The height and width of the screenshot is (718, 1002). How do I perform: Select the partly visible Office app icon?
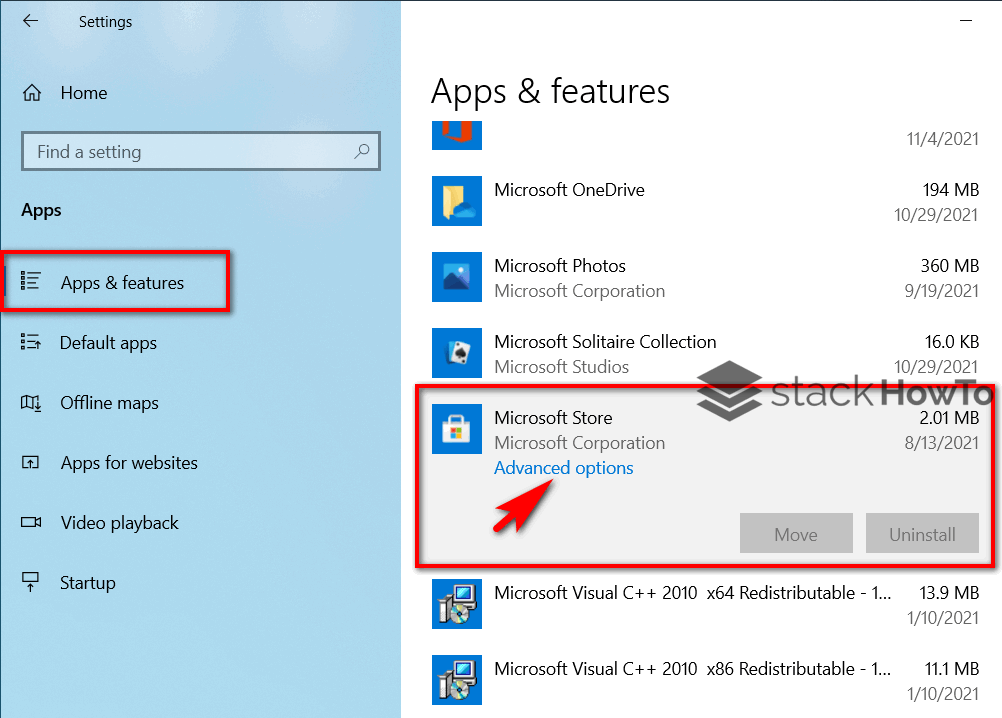click(457, 135)
